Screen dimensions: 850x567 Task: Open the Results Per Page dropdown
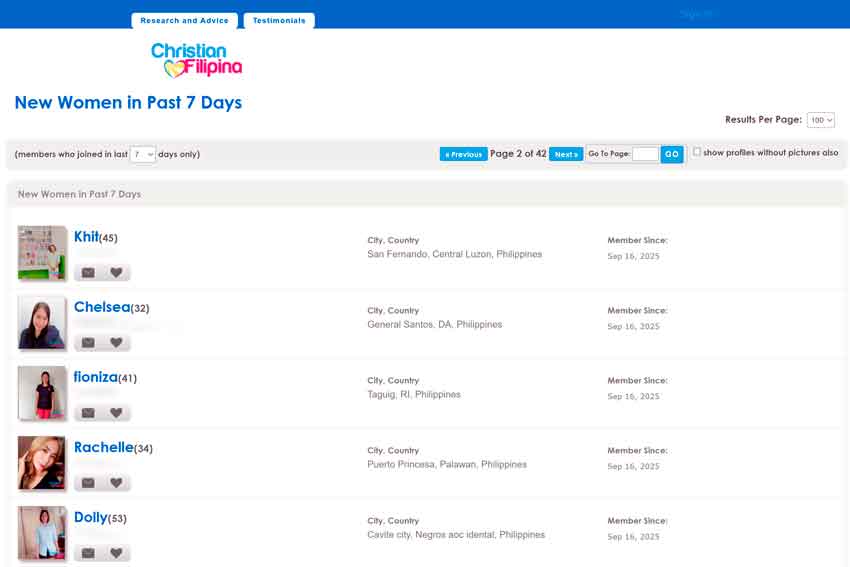pyautogui.click(x=820, y=120)
